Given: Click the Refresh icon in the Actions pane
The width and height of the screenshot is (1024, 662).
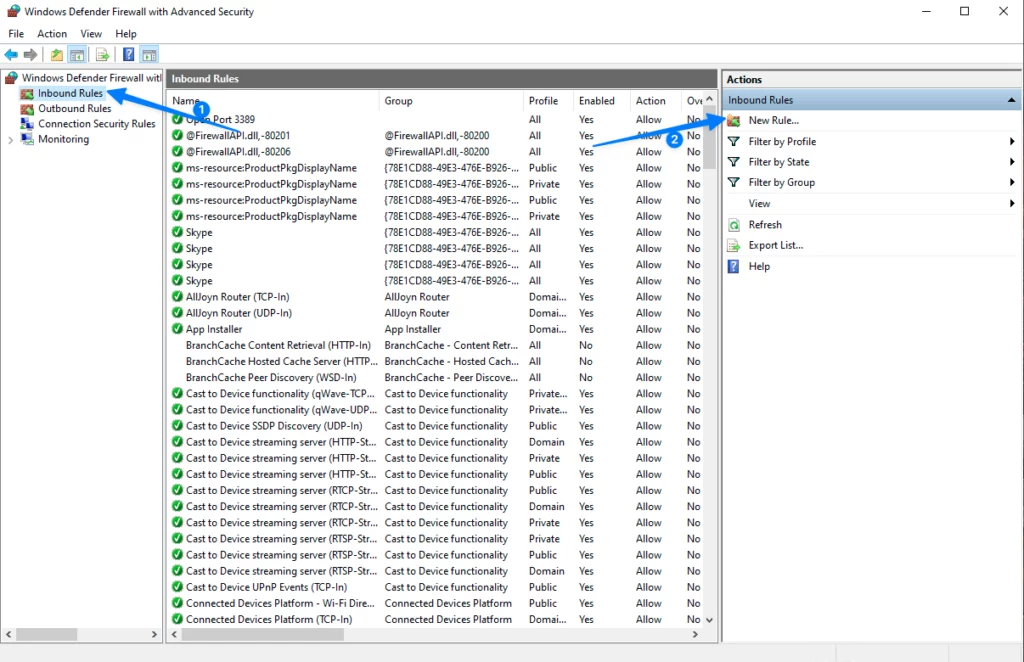Looking at the screenshot, I should coord(734,225).
